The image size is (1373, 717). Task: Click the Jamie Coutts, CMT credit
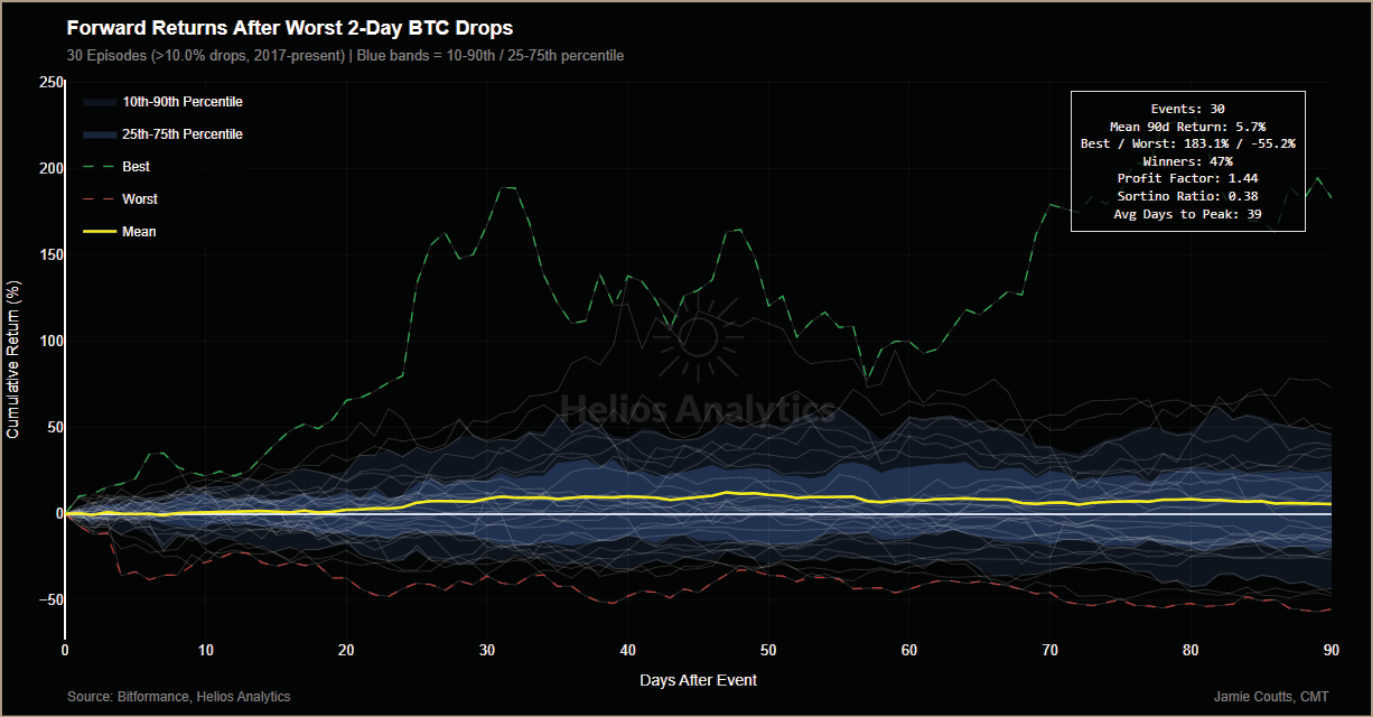pyautogui.click(x=1271, y=696)
